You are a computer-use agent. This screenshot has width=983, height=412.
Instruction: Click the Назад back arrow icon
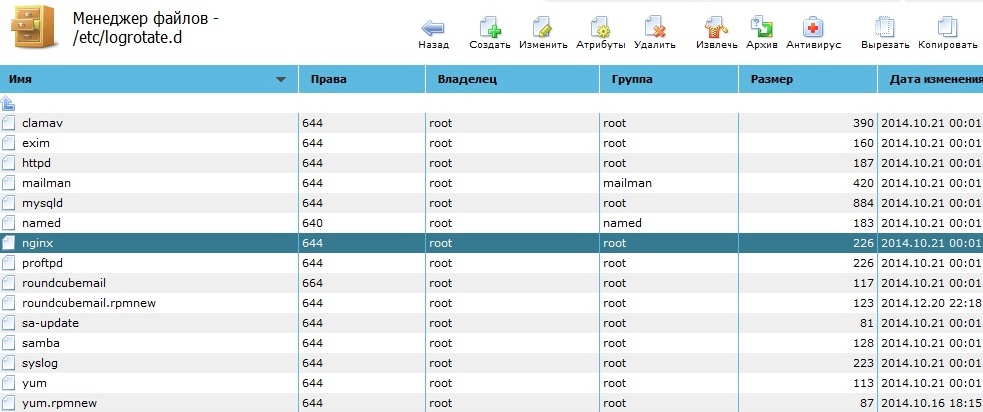433,27
